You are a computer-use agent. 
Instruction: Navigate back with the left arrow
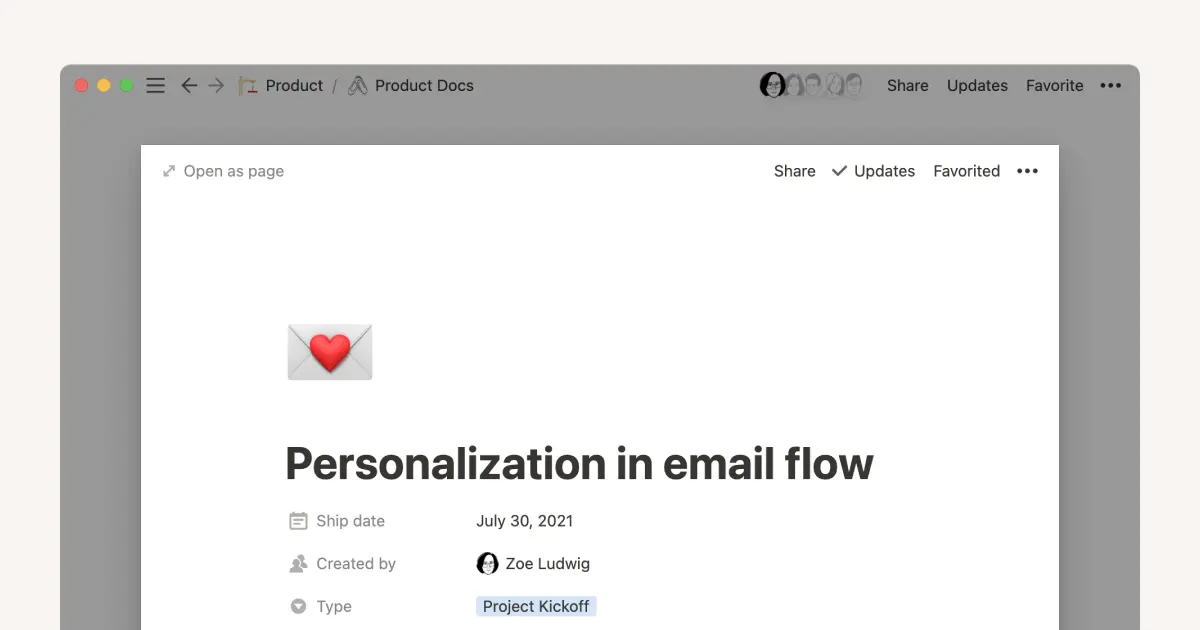tap(189, 85)
